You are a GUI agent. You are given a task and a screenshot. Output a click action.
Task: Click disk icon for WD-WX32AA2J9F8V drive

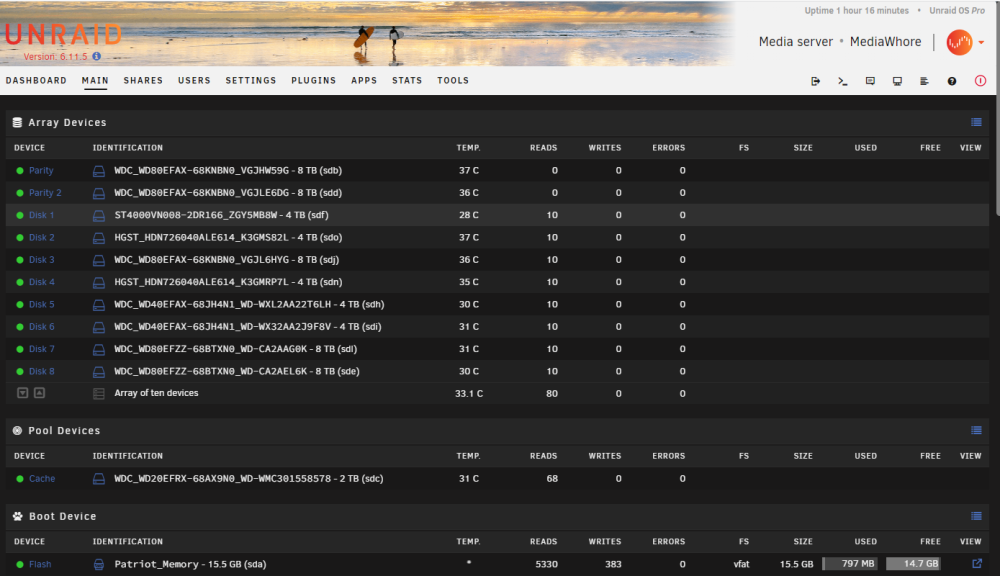(99, 327)
